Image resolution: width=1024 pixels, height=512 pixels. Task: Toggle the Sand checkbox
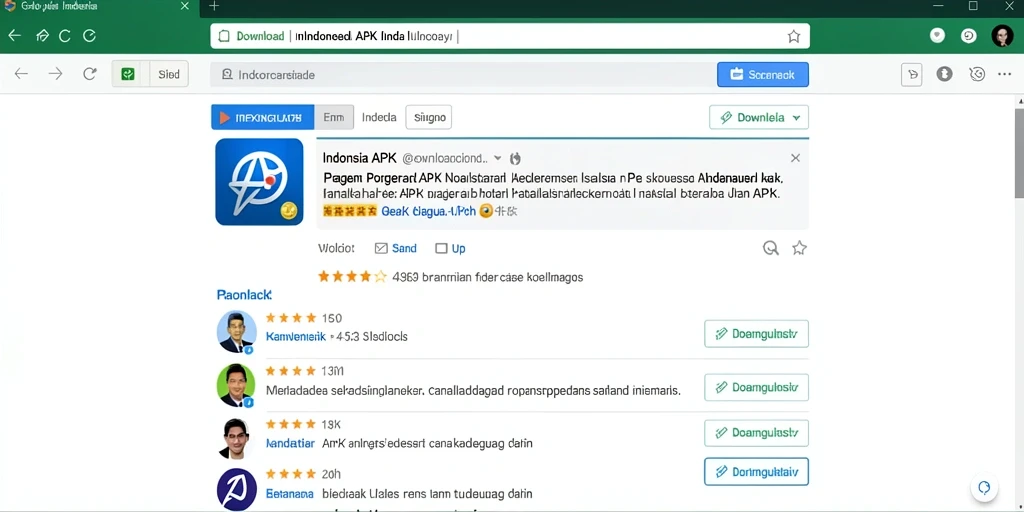click(381, 248)
